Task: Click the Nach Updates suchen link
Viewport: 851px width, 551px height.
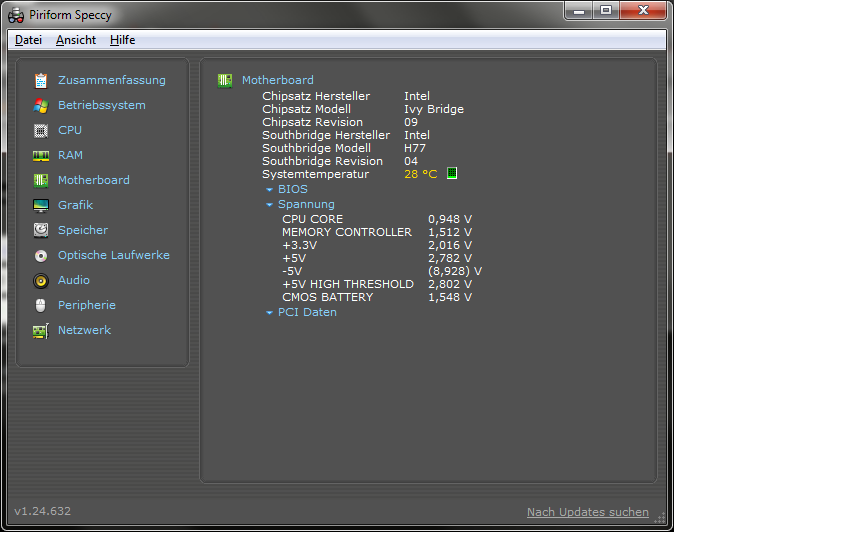Action: point(587,512)
